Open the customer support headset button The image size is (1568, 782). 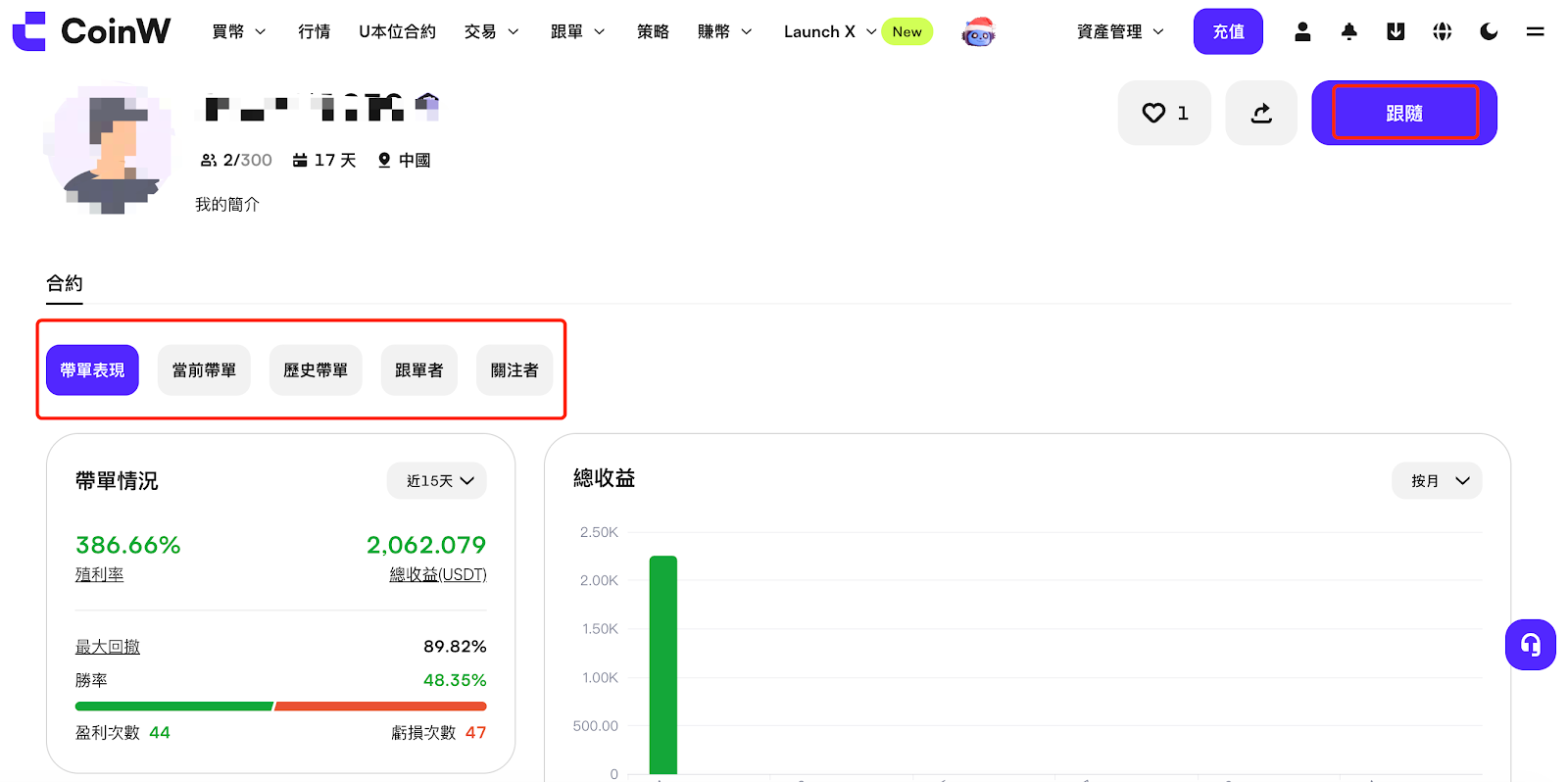[x=1530, y=645]
